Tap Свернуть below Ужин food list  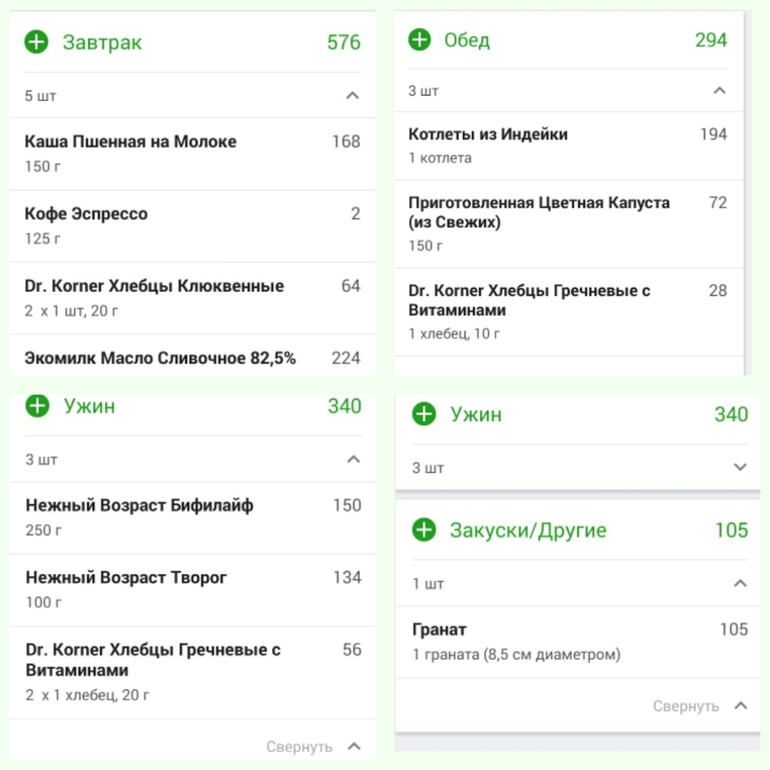[x=314, y=747]
